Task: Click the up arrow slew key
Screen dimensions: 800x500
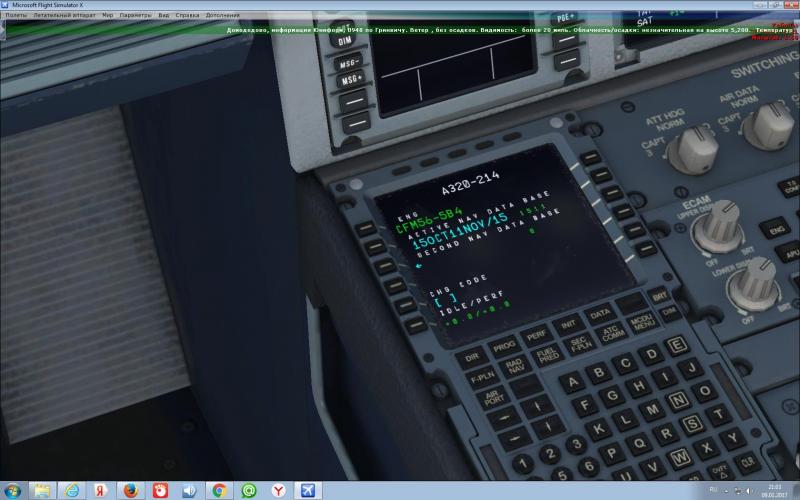Action: [537, 407]
